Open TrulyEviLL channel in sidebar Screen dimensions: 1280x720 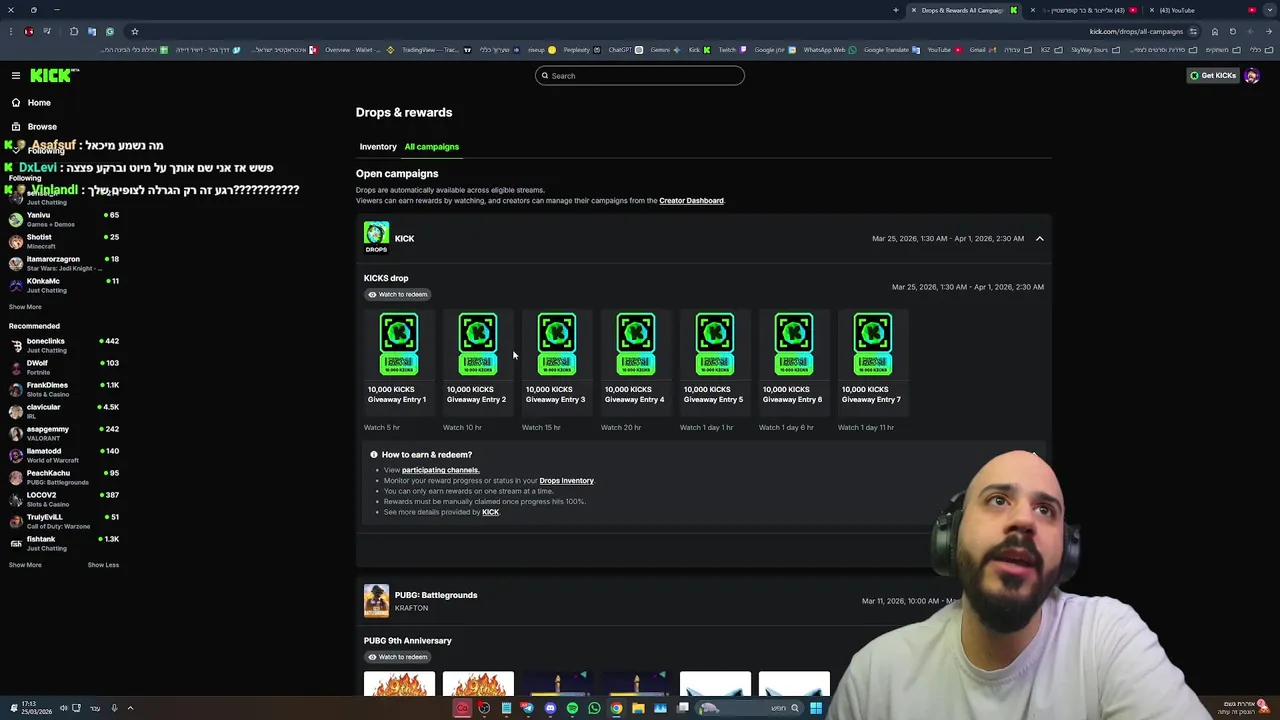tap(64, 521)
